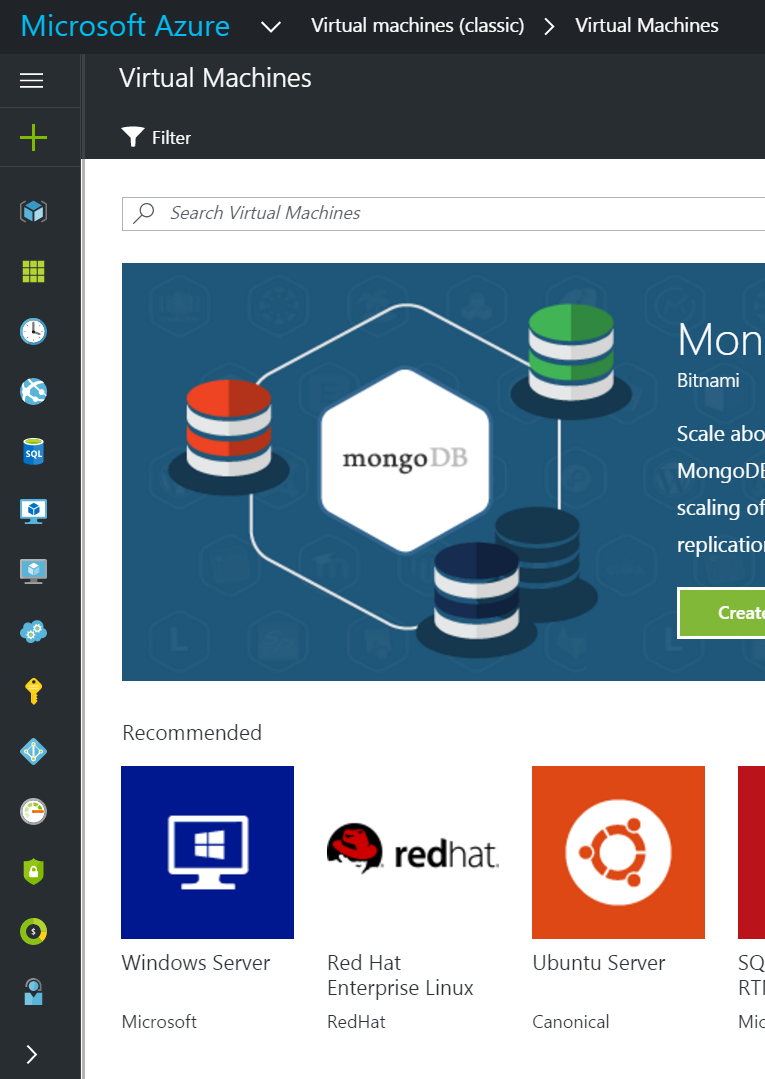Open Cloud services gear-cloud icon
The image size is (765, 1079).
tap(33, 631)
